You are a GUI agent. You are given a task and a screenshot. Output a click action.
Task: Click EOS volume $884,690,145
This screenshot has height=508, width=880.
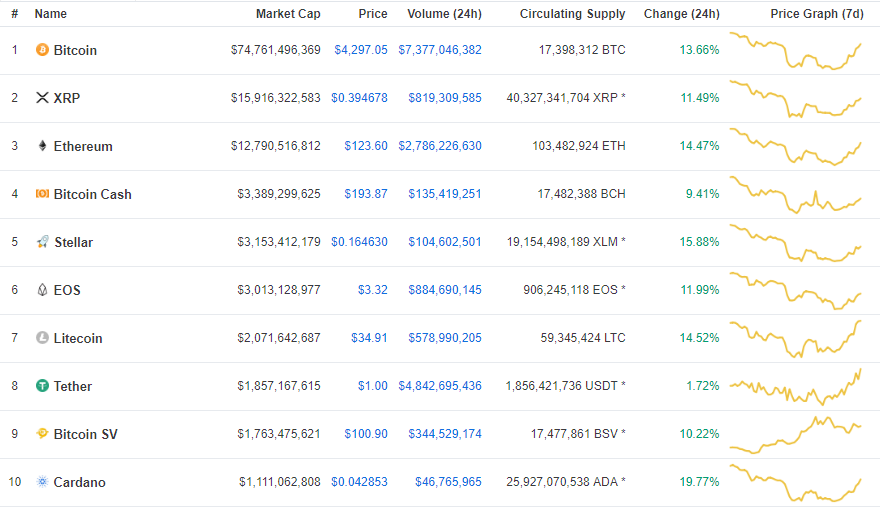(x=445, y=290)
